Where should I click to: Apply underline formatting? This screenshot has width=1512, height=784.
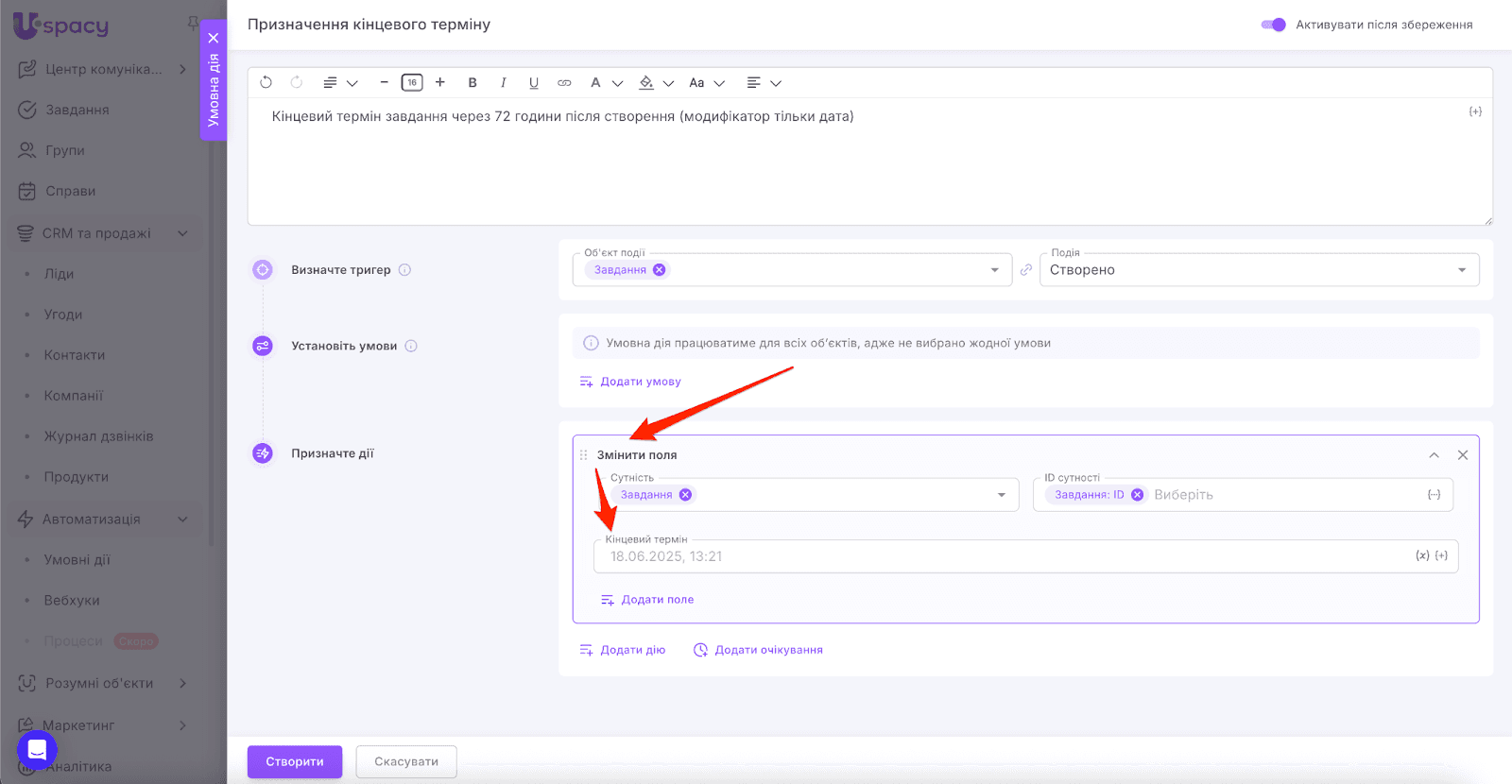point(534,83)
